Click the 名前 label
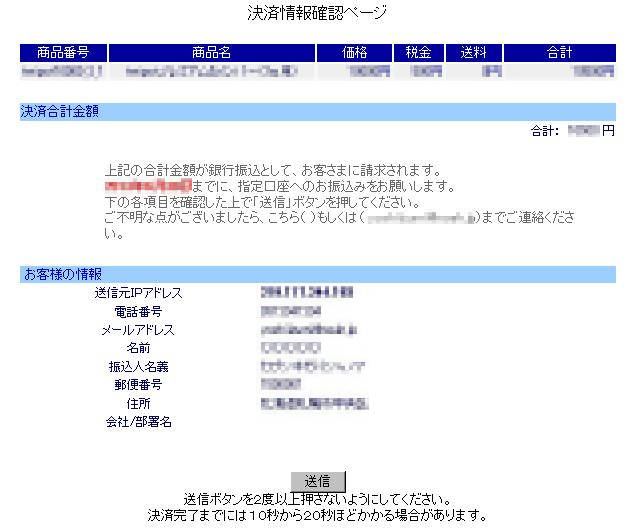 (138, 348)
